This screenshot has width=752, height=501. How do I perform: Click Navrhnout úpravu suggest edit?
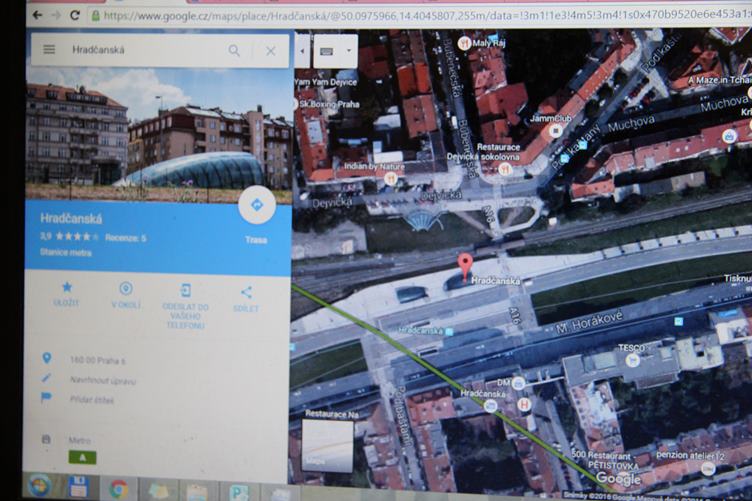point(103,381)
